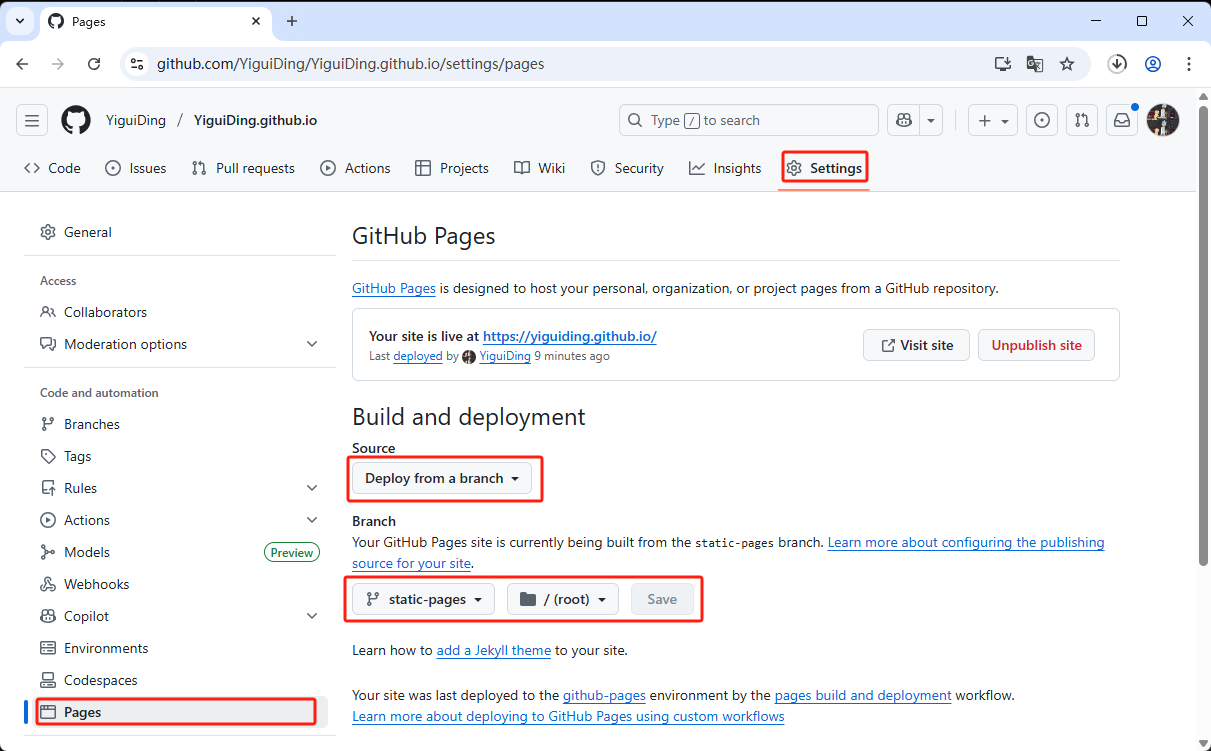This screenshot has height=751, width=1211.
Task: Open the notifications inbox icon
Action: tap(1123, 121)
